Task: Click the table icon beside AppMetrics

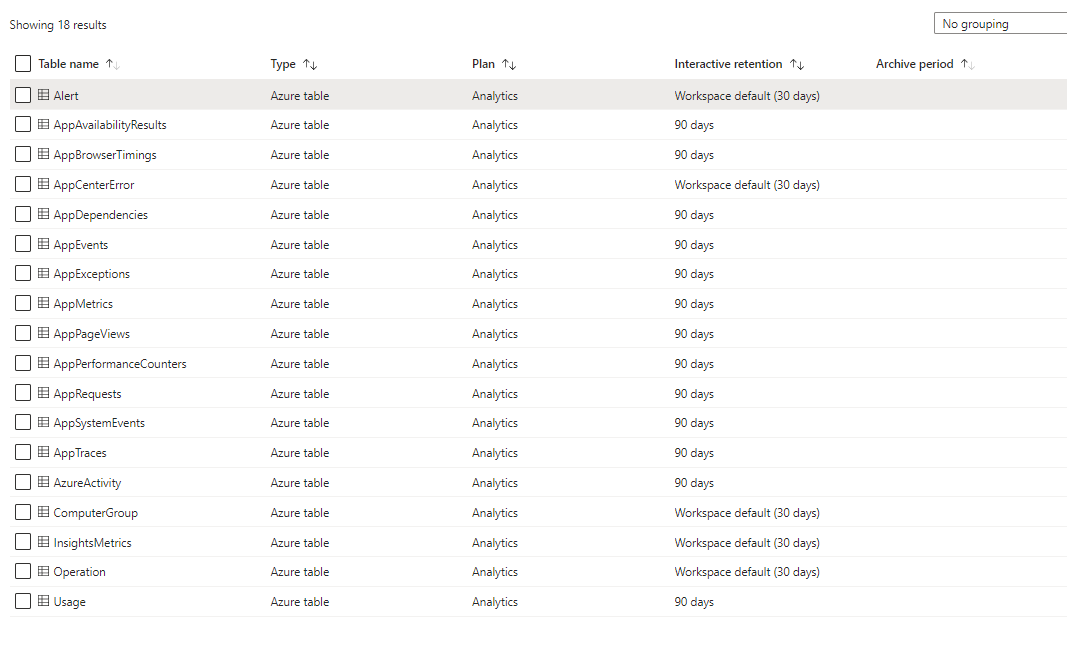Action: [x=44, y=304]
